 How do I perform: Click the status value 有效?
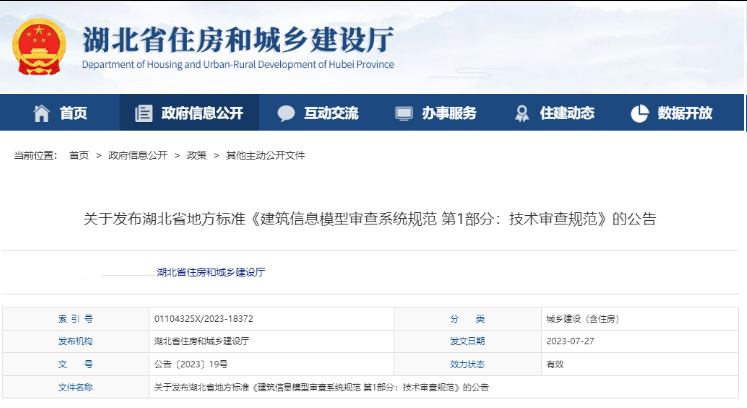(x=555, y=364)
